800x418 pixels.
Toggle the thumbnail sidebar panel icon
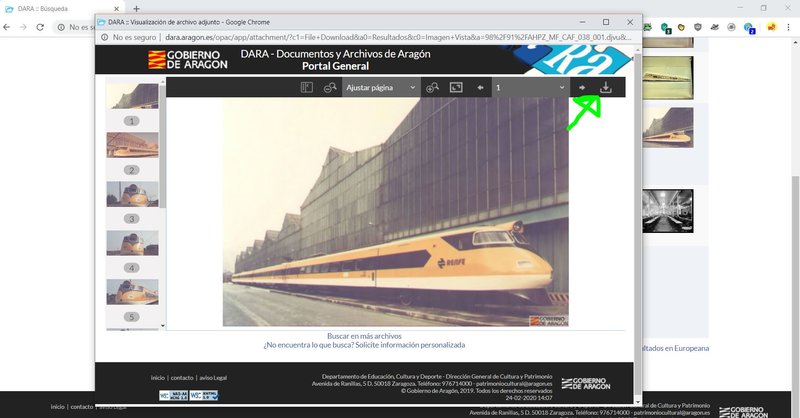click(x=307, y=87)
